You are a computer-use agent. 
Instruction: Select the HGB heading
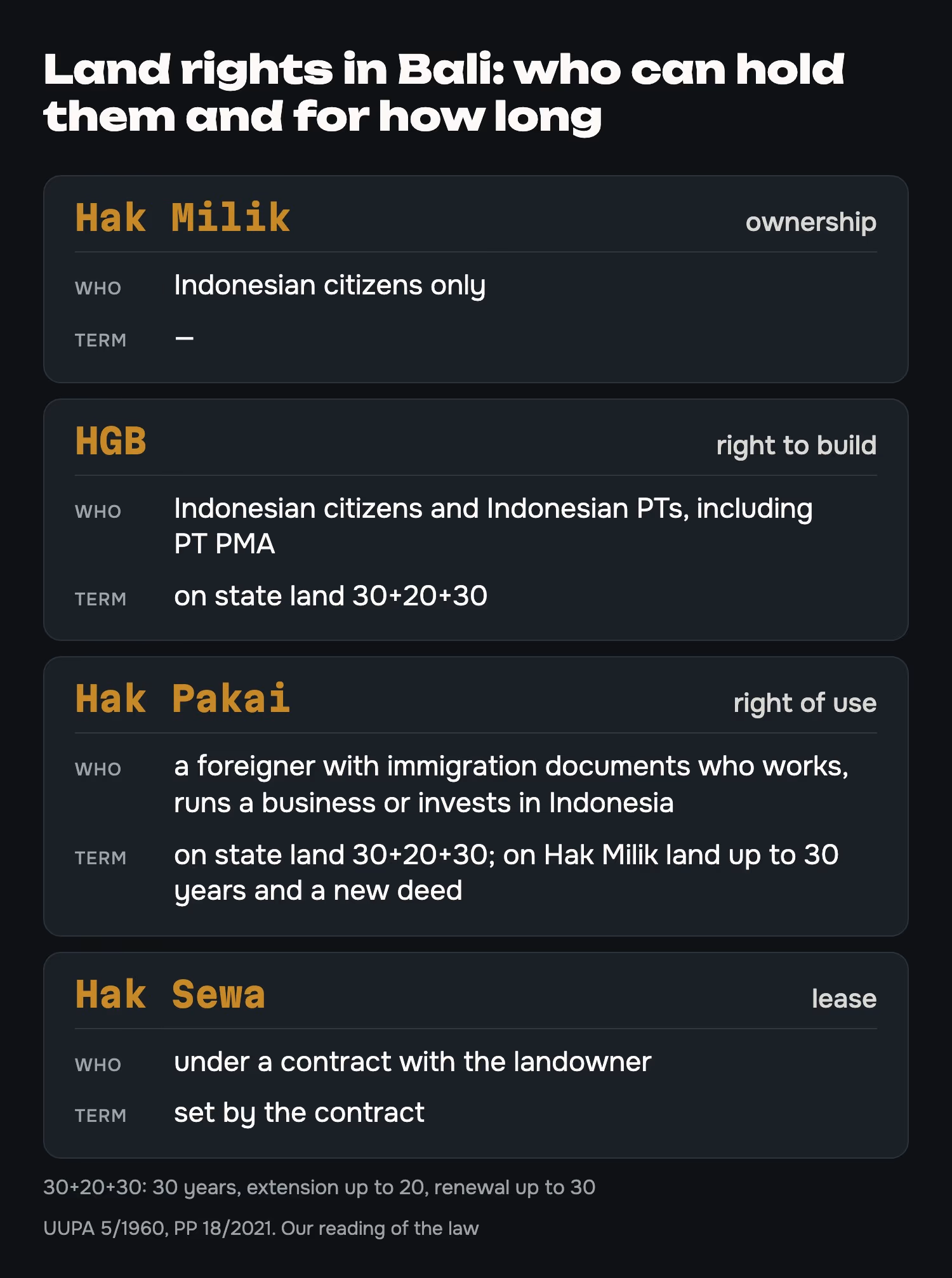[x=111, y=442]
